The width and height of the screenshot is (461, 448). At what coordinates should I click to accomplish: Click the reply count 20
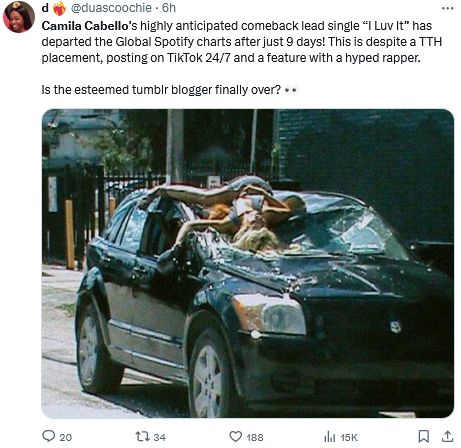click(x=66, y=437)
